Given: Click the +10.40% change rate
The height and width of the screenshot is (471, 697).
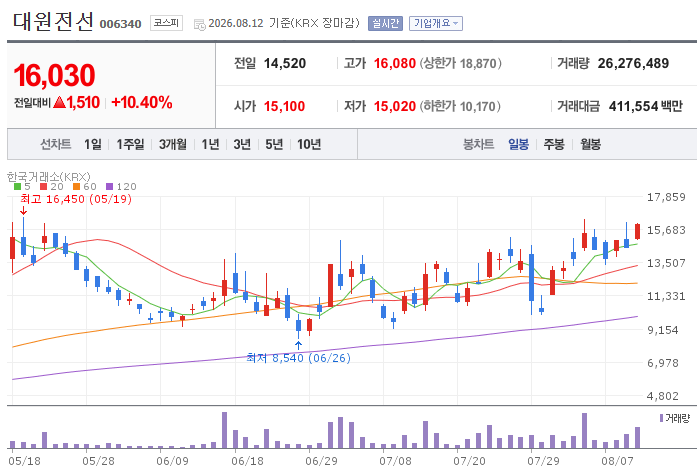Looking at the screenshot, I should point(142,103).
